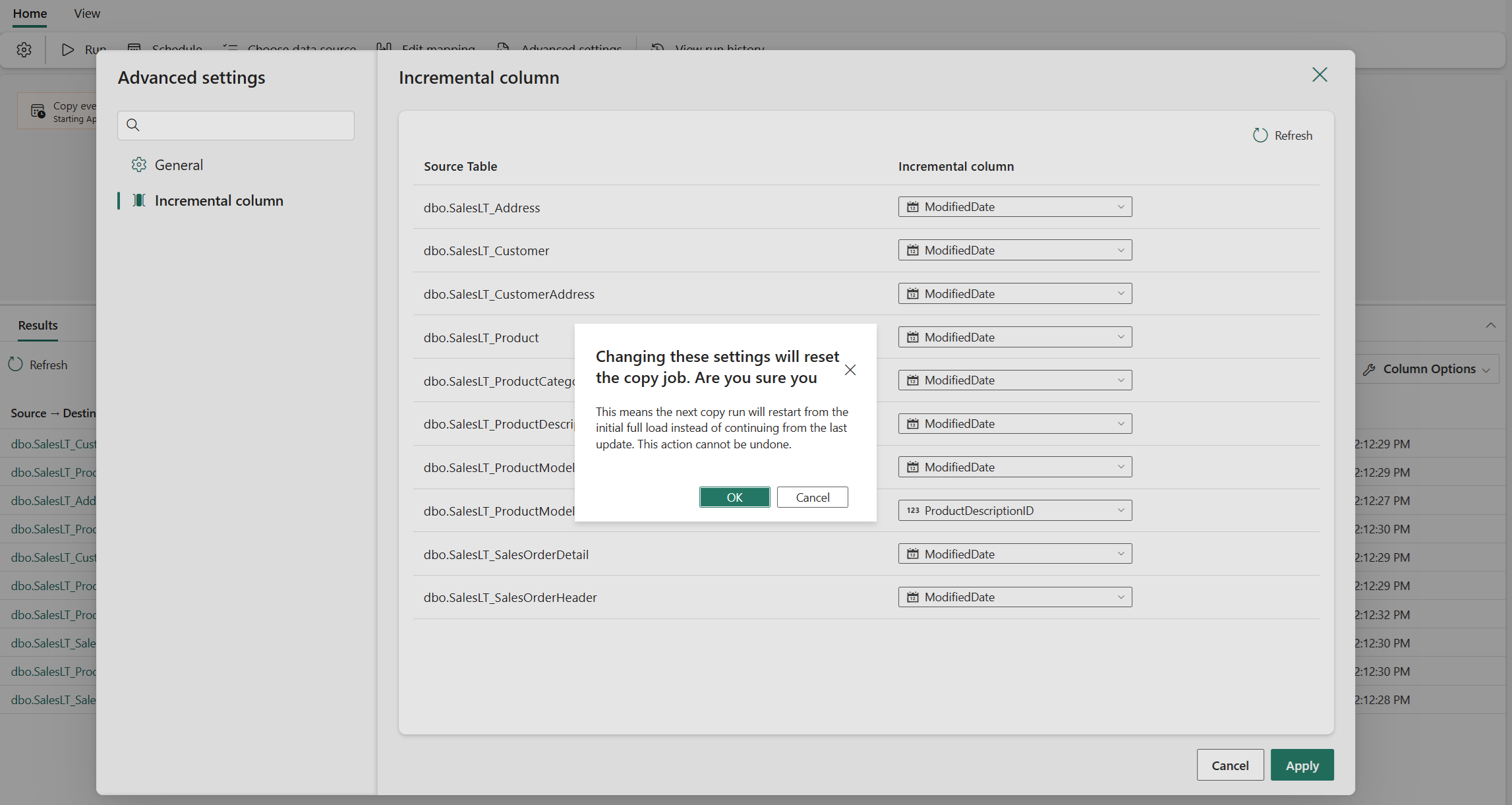Click the Refresh icon in incremental column panel
Screen dimensions: 1512x805
click(x=1260, y=135)
